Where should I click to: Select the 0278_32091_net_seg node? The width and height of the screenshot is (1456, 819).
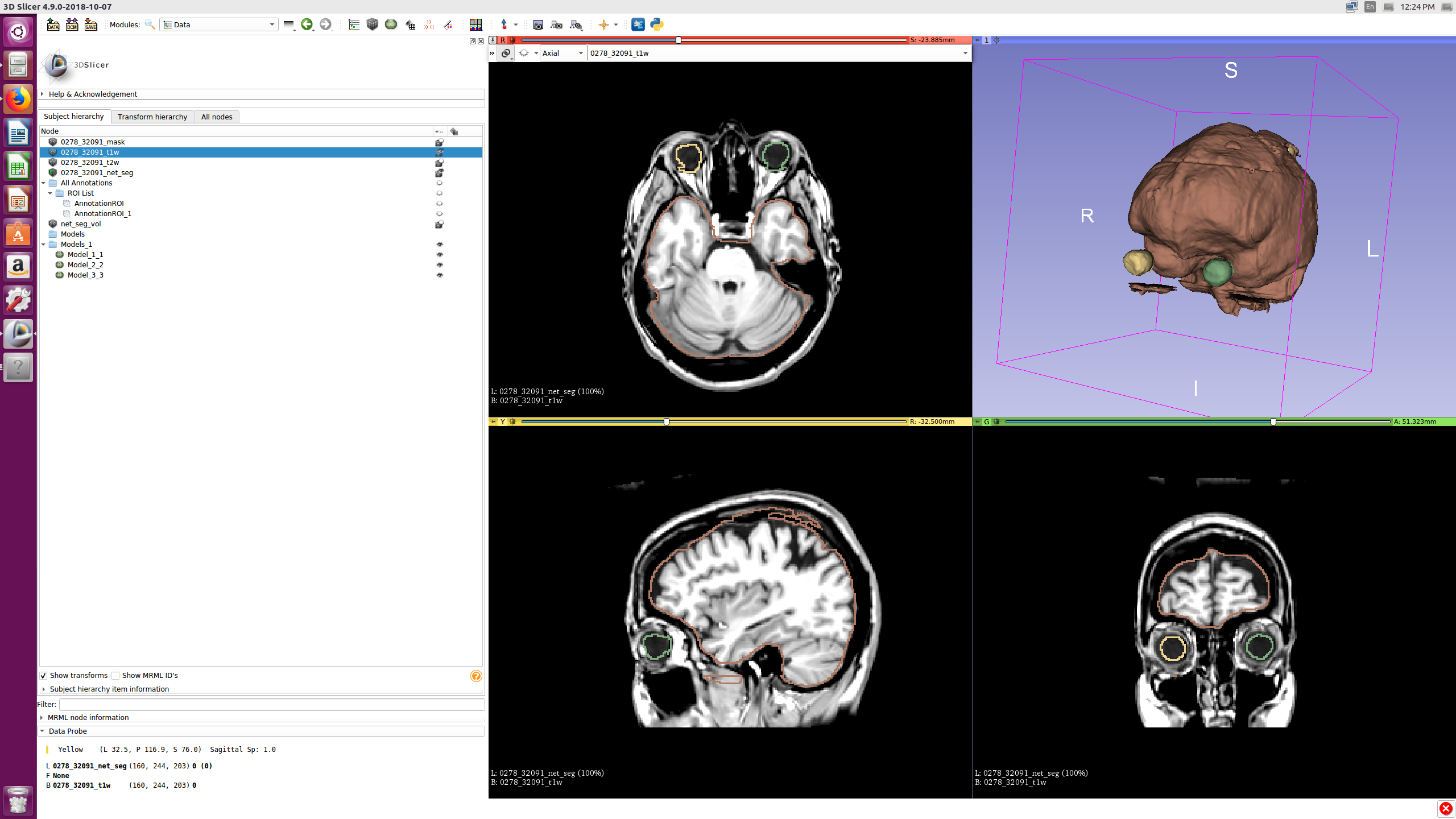pos(97,173)
